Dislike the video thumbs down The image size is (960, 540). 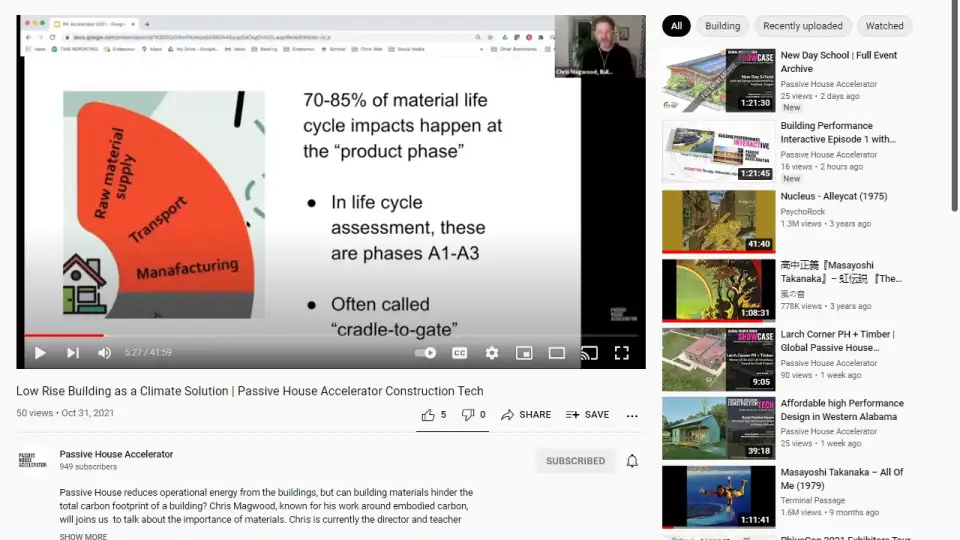pos(473,415)
